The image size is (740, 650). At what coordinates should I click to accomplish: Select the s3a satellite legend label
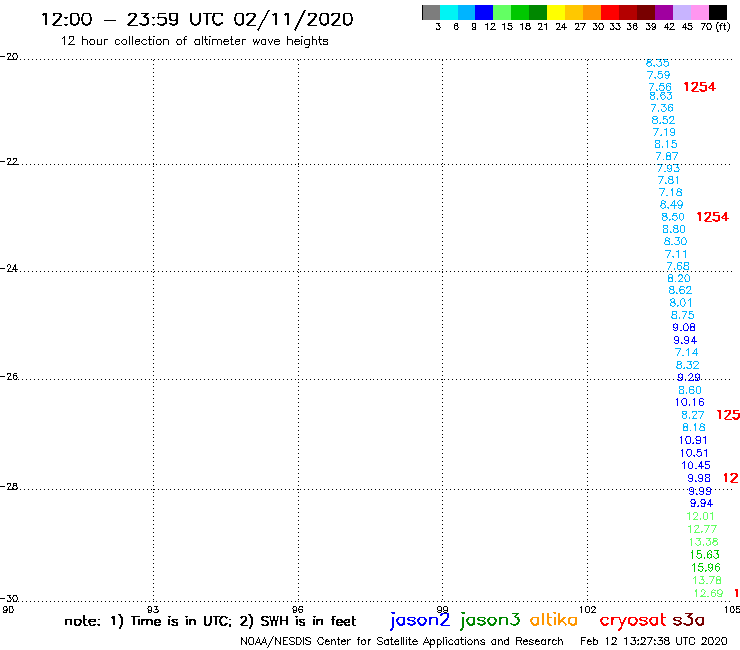click(x=689, y=619)
